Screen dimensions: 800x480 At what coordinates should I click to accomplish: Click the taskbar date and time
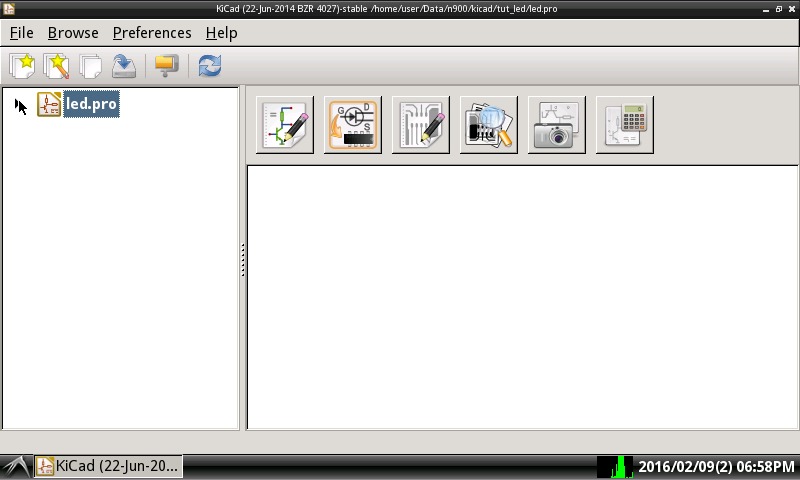pos(716,467)
